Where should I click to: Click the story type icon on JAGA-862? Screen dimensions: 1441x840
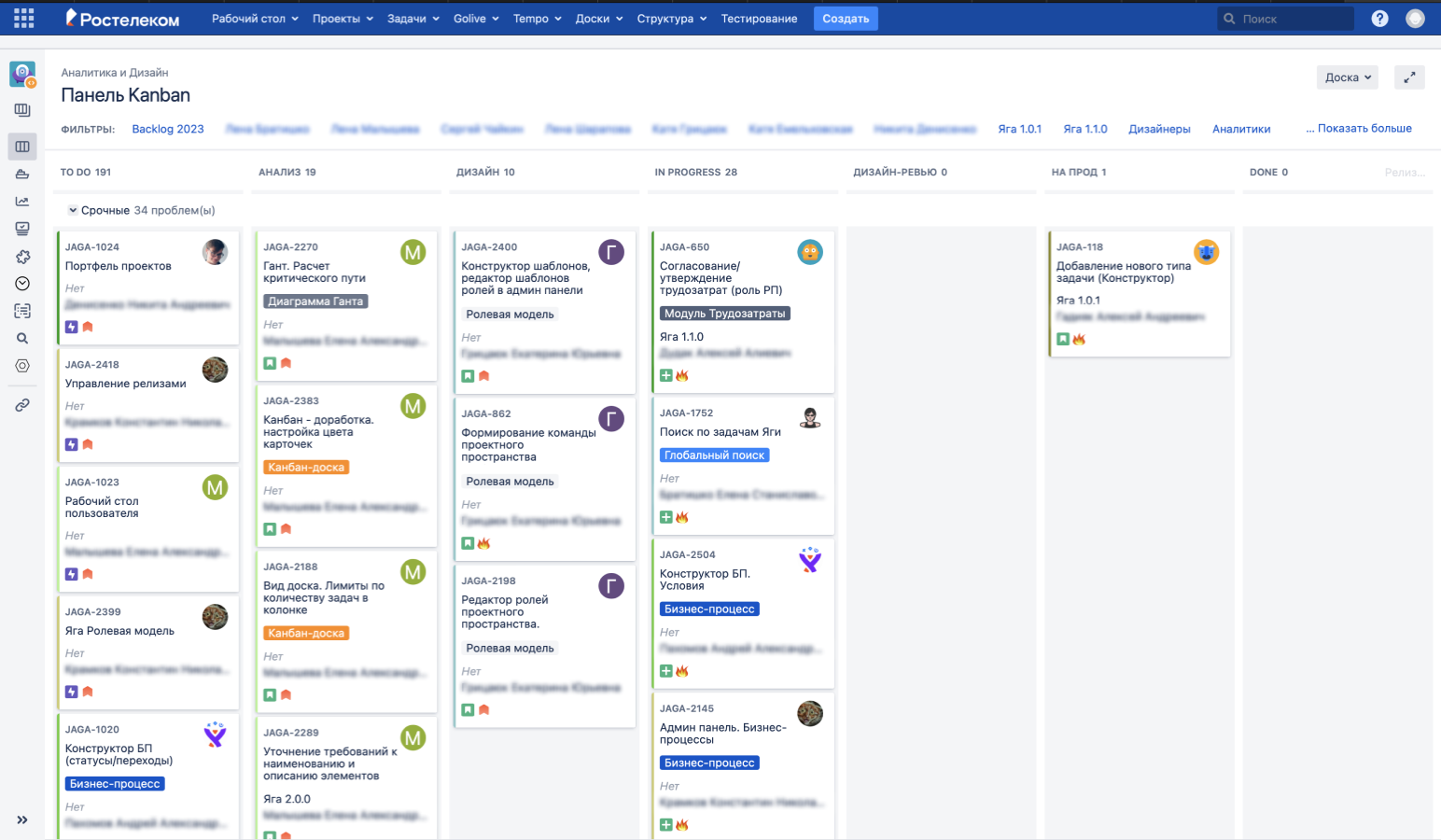[469, 543]
